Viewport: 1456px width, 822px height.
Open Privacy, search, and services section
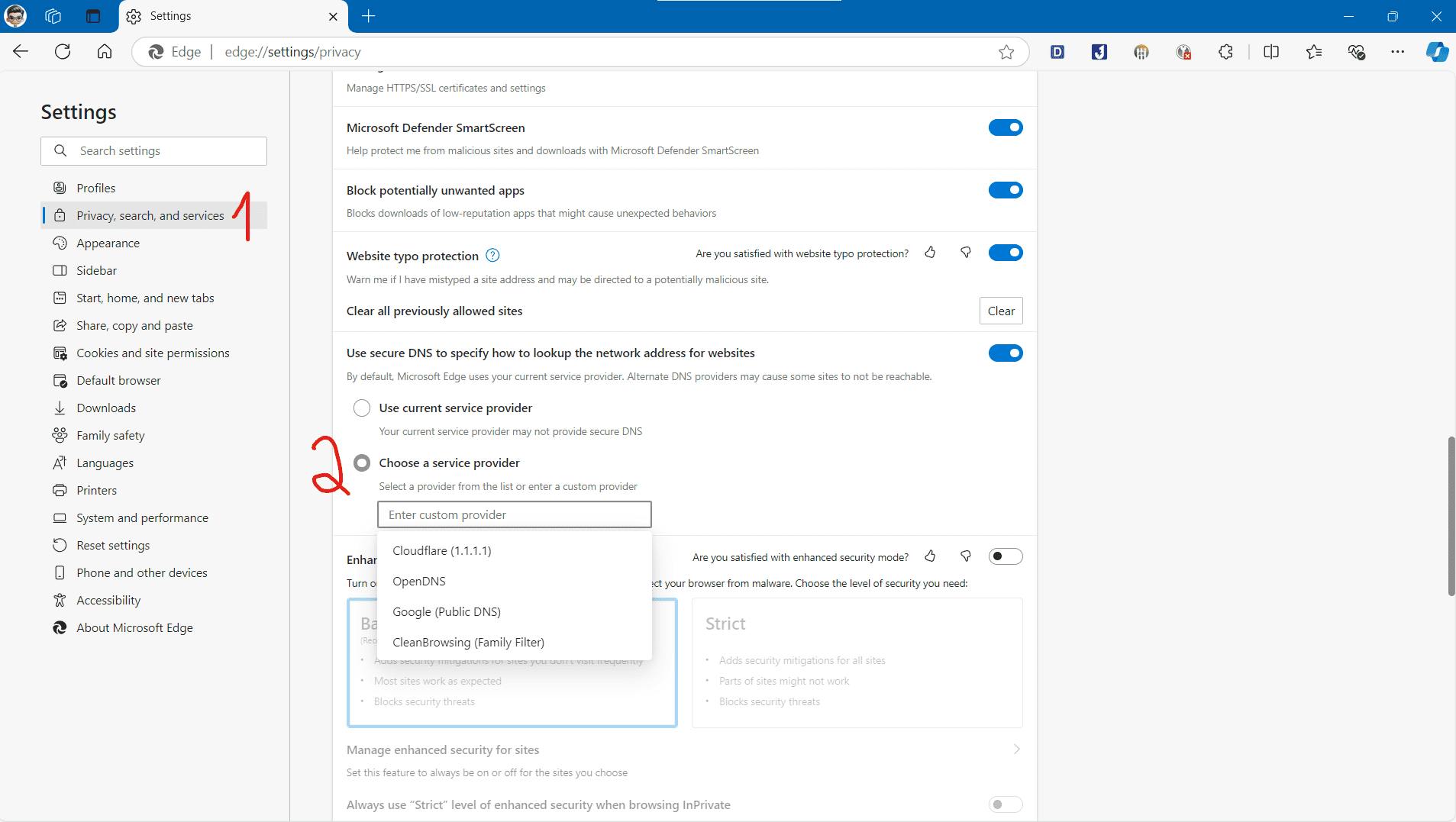coord(153,215)
